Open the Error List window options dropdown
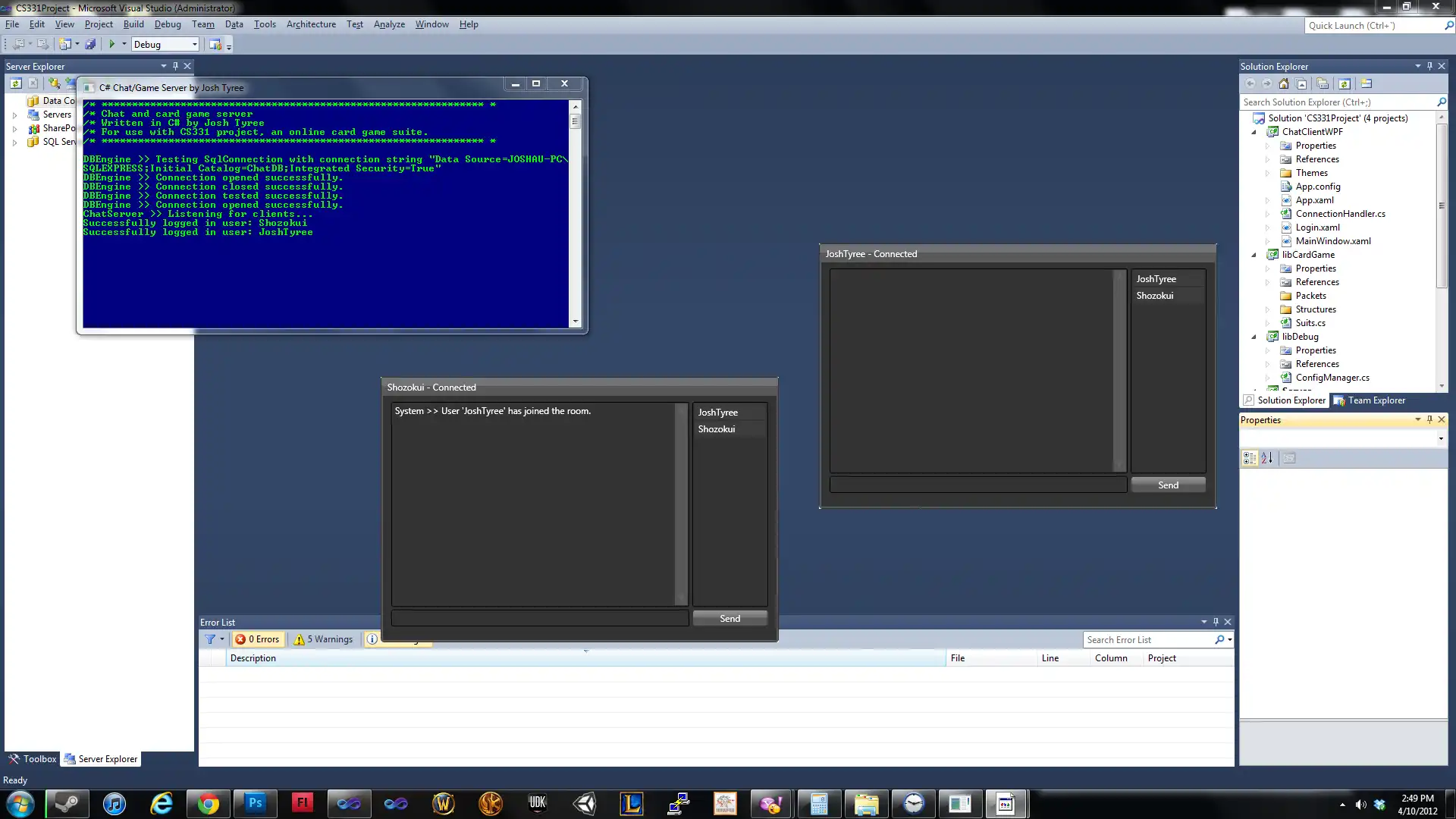The height and width of the screenshot is (819, 1456). click(x=1203, y=622)
